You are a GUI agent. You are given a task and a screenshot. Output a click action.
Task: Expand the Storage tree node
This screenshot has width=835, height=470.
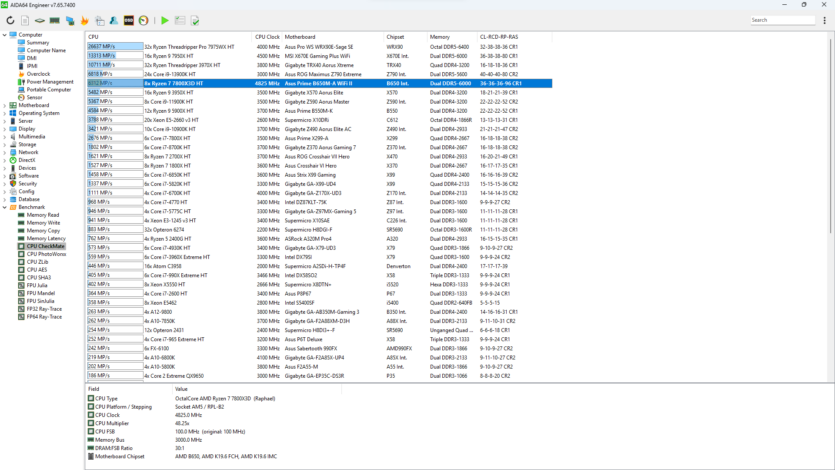pos(5,145)
